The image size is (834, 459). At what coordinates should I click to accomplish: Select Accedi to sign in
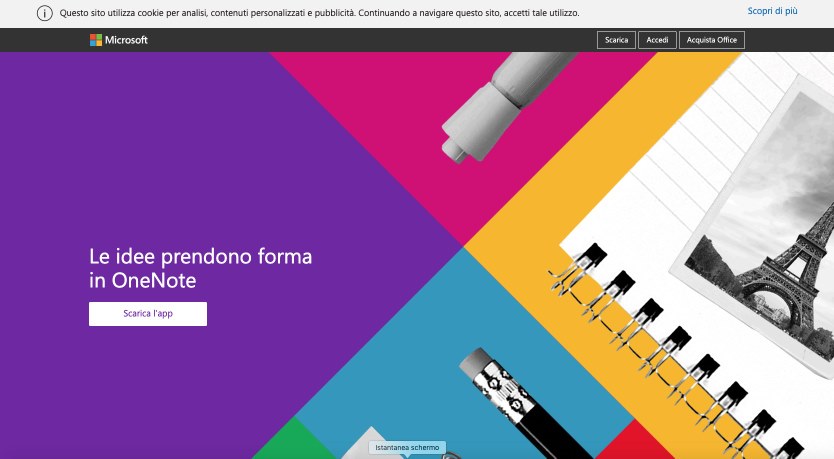tap(657, 40)
